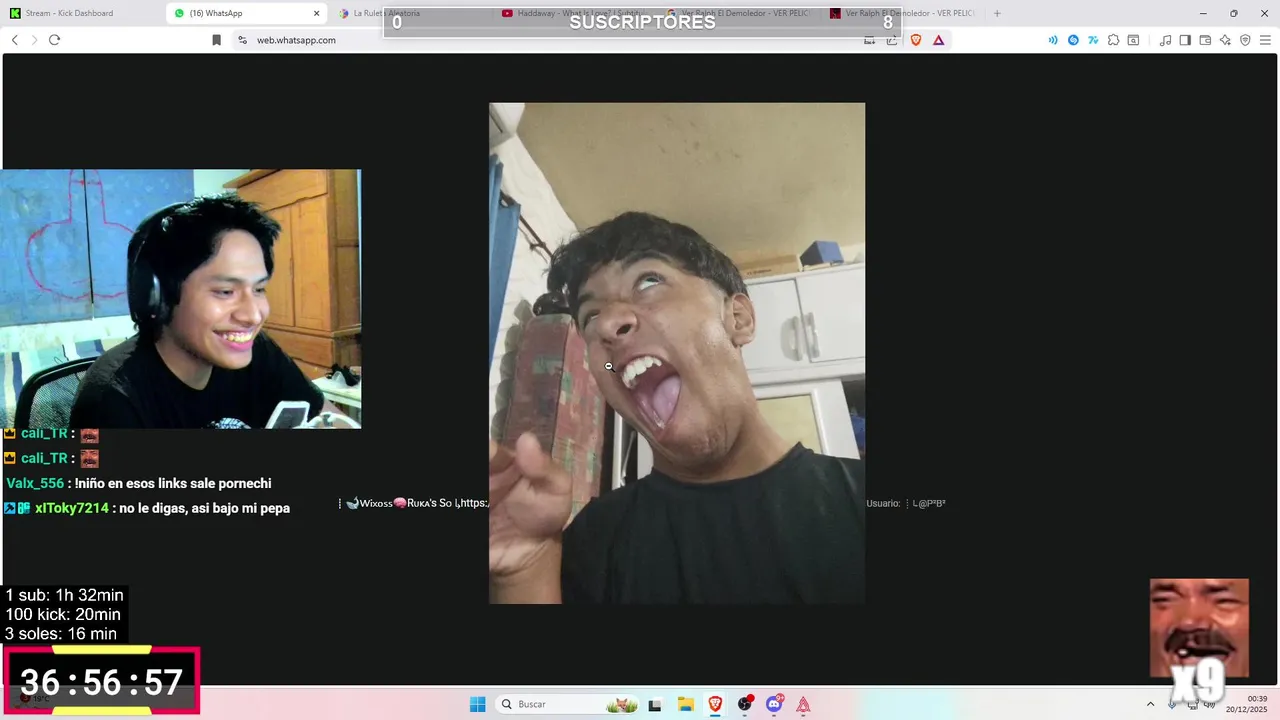Open the Brave Wallet icon
Viewport: 1280px width, 720px height.
point(1205,40)
